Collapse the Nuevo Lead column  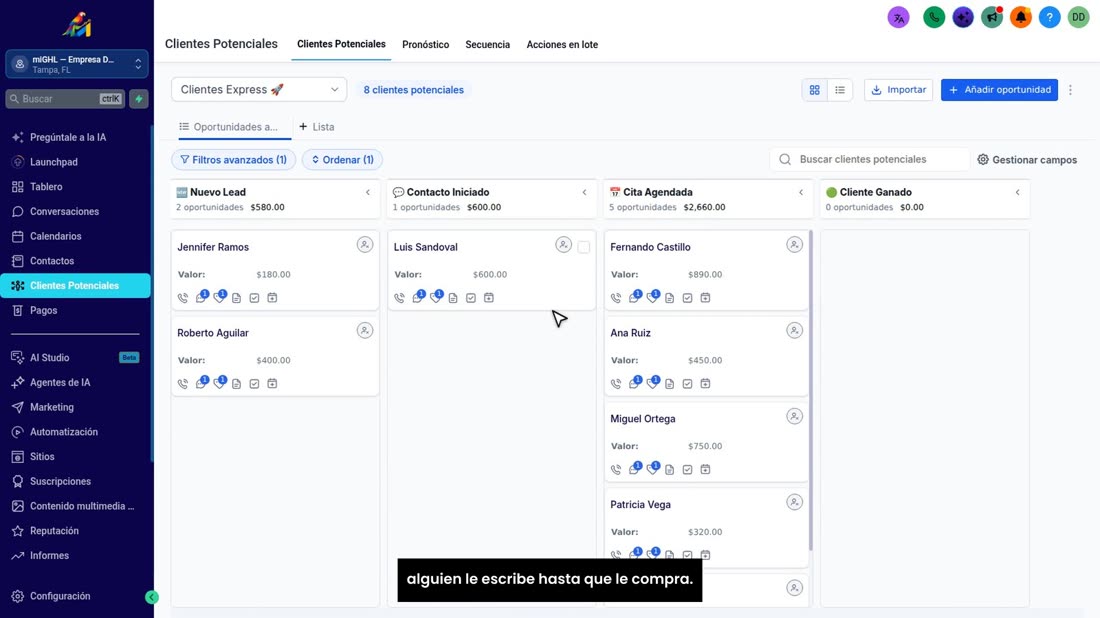tap(368, 192)
